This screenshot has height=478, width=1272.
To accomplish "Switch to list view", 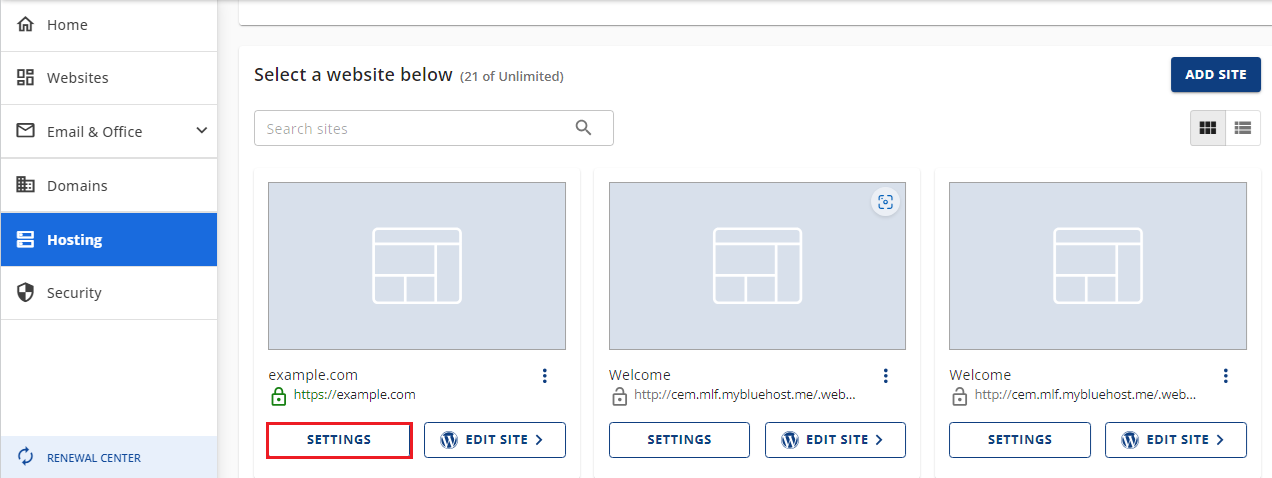I will pos(1243,128).
